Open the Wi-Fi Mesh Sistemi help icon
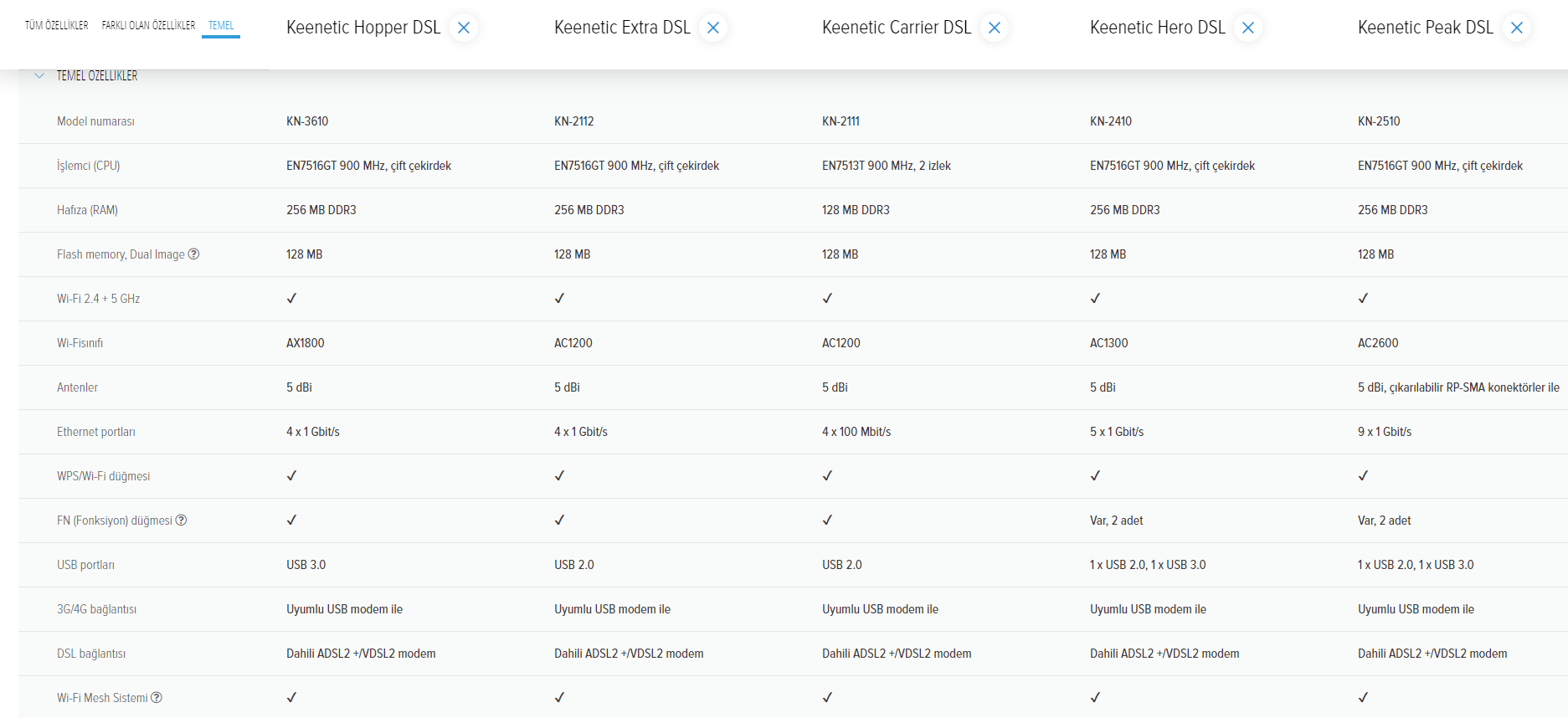The height and width of the screenshot is (718, 1568). point(157,698)
